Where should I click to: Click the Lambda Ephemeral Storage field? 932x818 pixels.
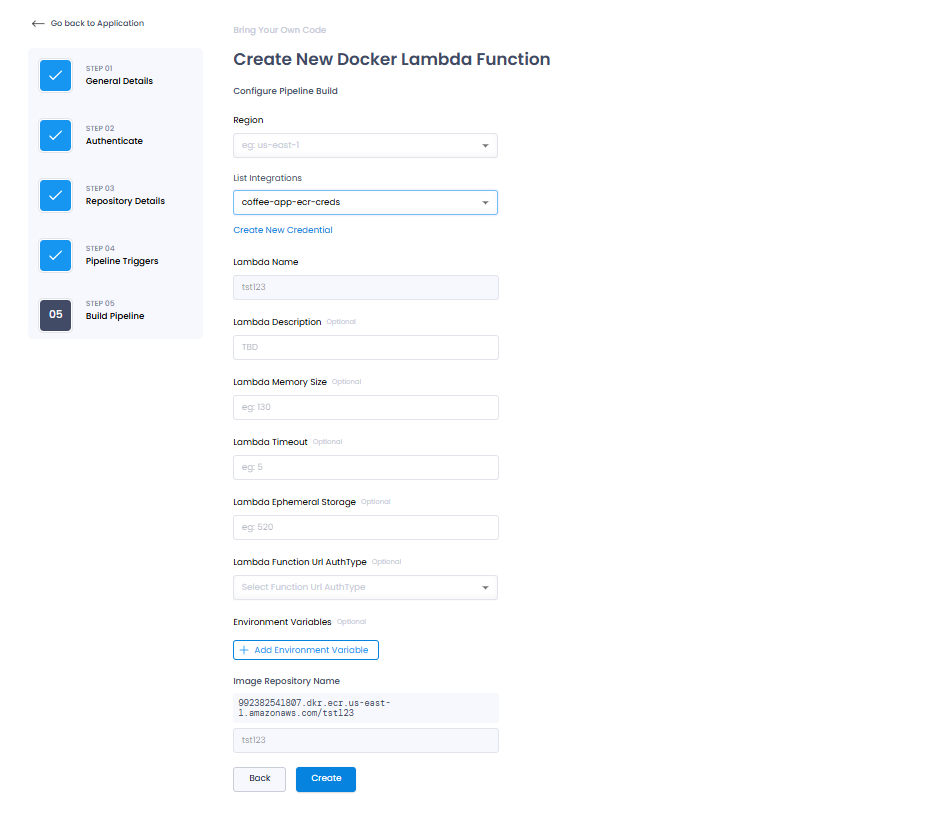click(366, 527)
